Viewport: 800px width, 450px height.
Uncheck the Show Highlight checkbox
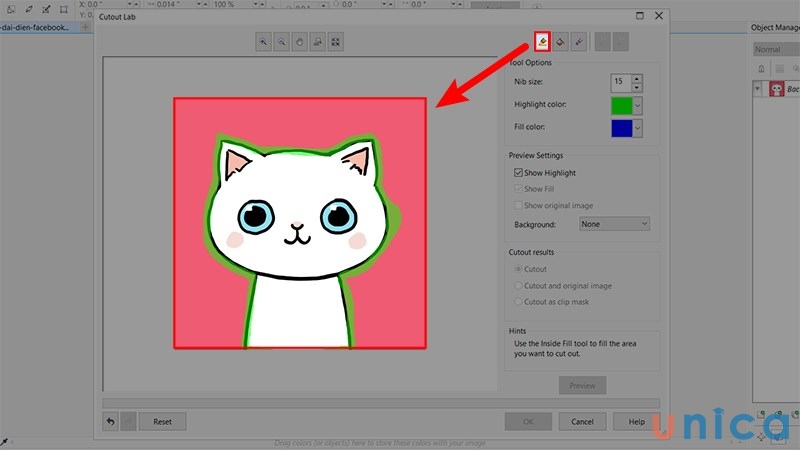click(518, 173)
